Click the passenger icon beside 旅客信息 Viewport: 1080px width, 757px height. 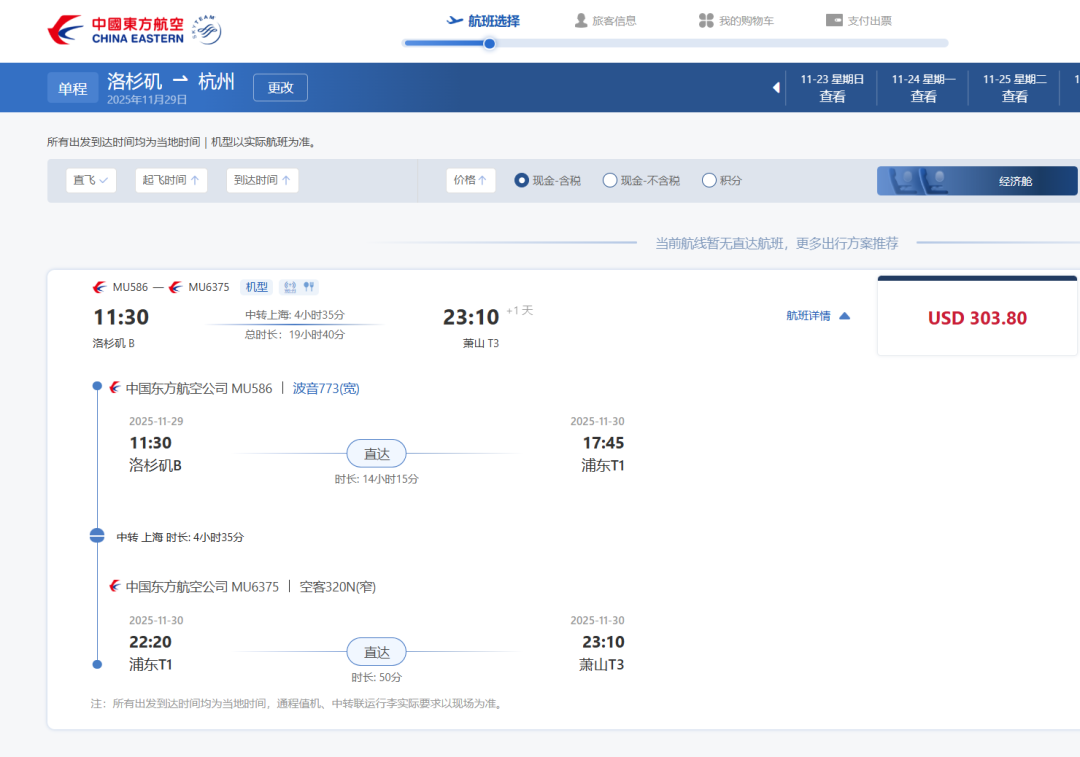click(x=581, y=20)
